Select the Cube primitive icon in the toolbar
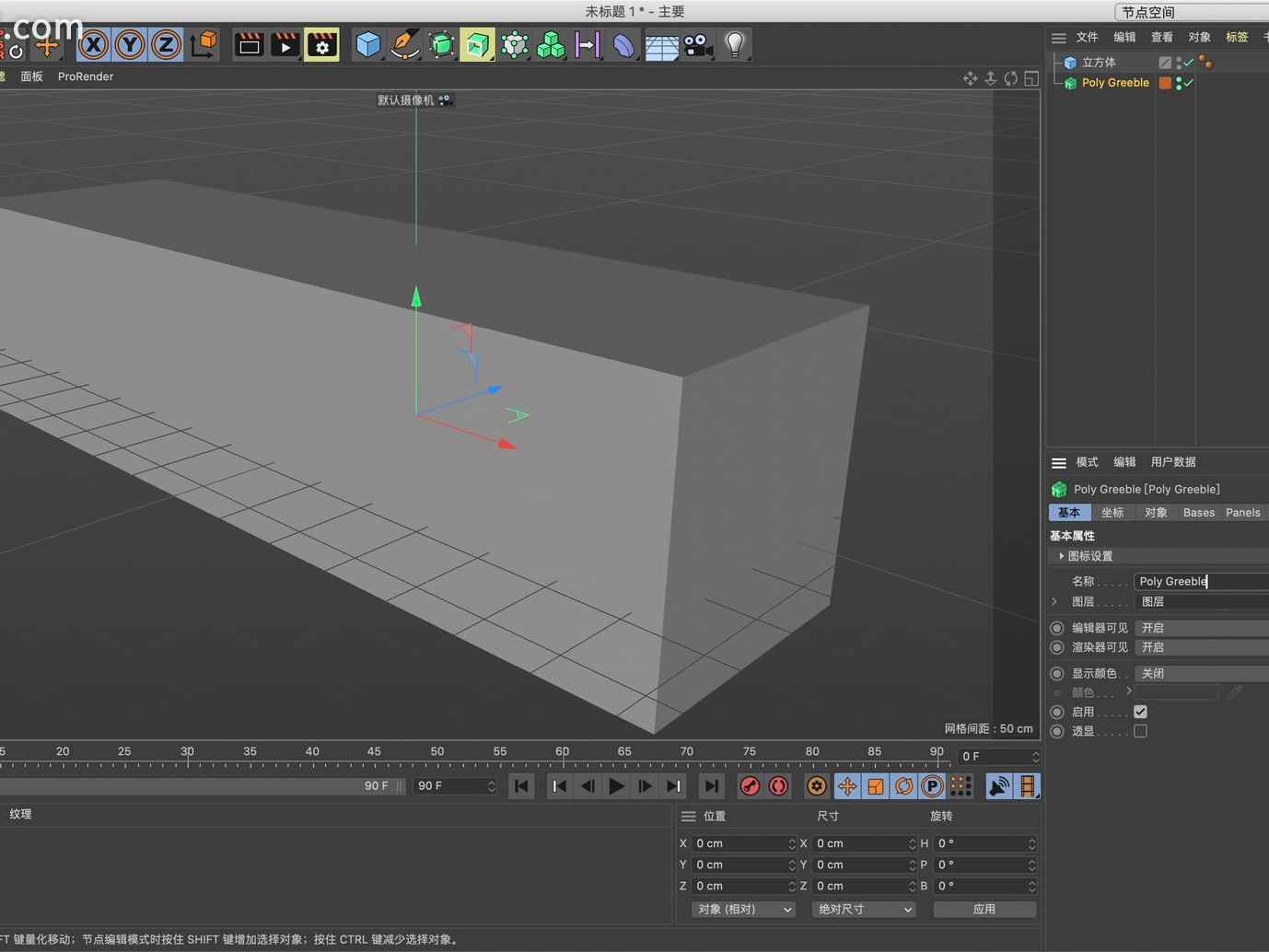The width and height of the screenshot is (1269, 952). click(x=367, y=44)
